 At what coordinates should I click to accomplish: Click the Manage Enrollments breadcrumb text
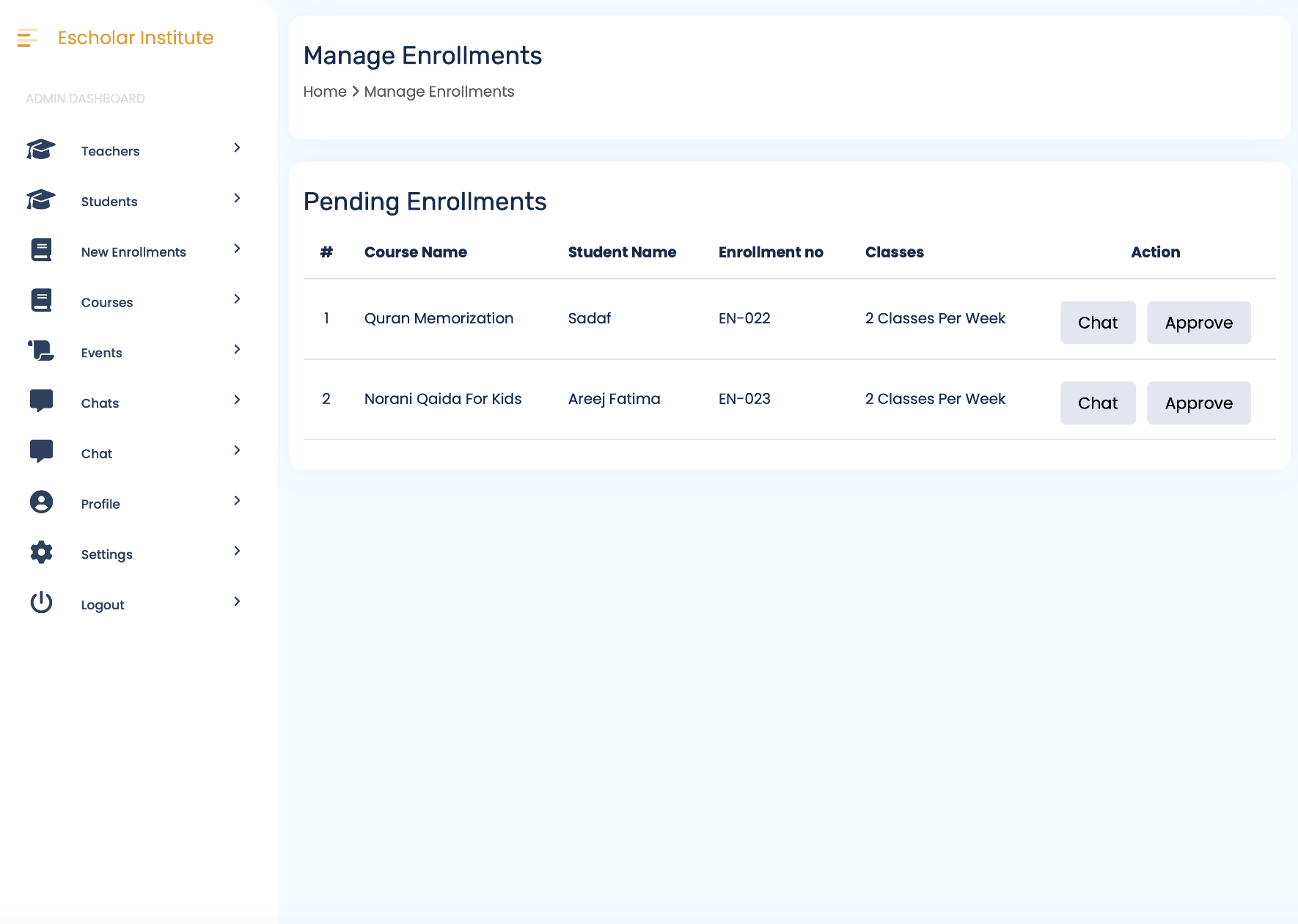click(x=439, y=91)
